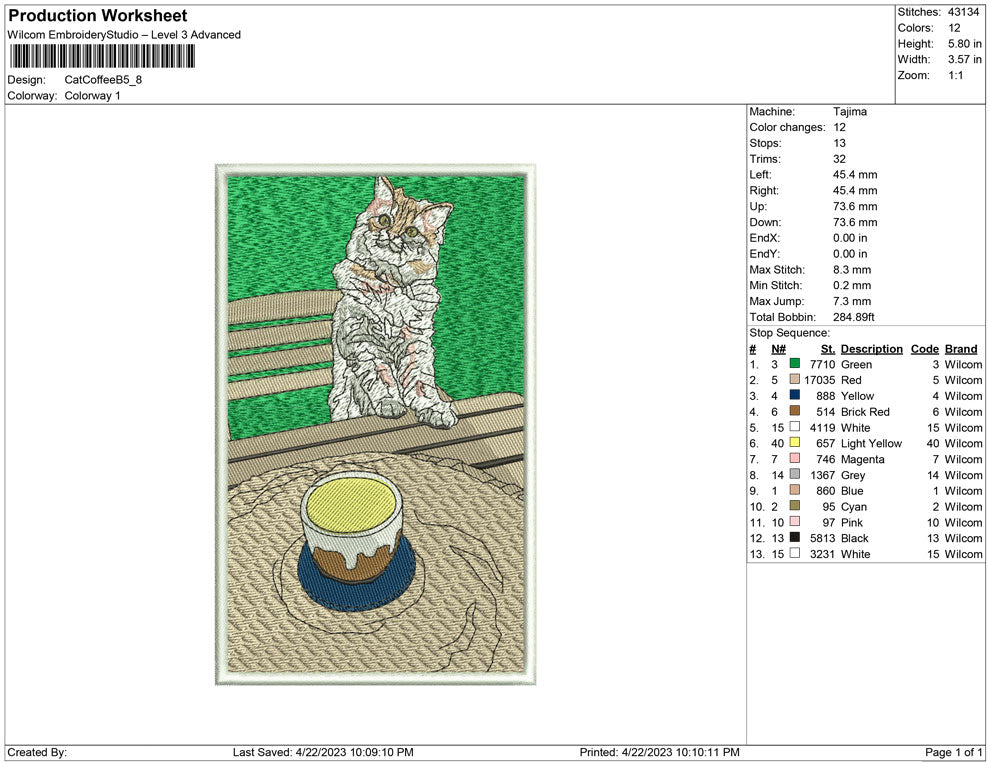Click the St. column header
Screen dimensions: 990x762
(x=827, y=348)
